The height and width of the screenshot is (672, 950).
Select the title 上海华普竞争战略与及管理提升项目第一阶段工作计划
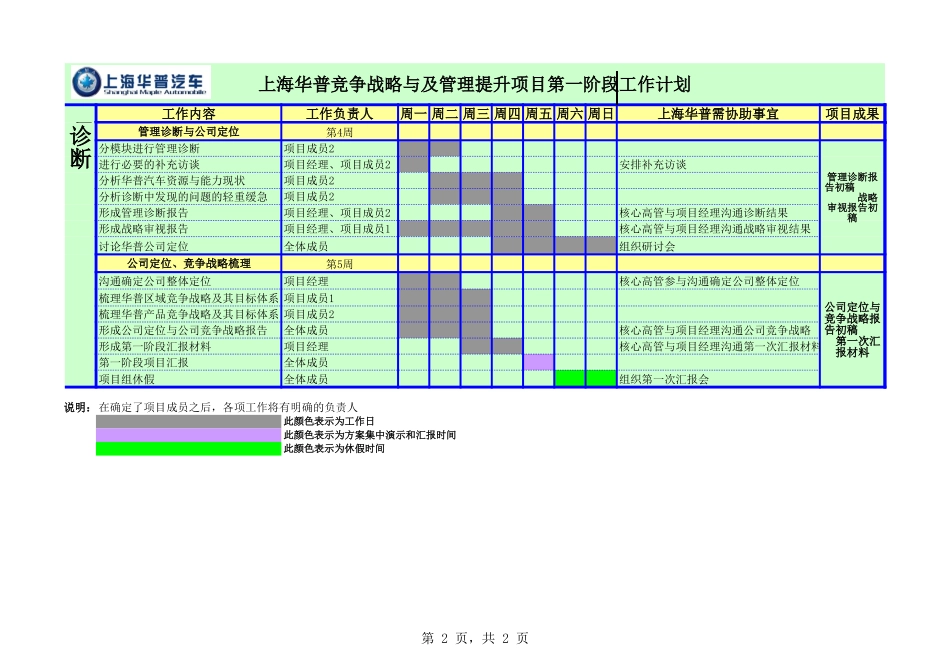[x=474, y=84]
